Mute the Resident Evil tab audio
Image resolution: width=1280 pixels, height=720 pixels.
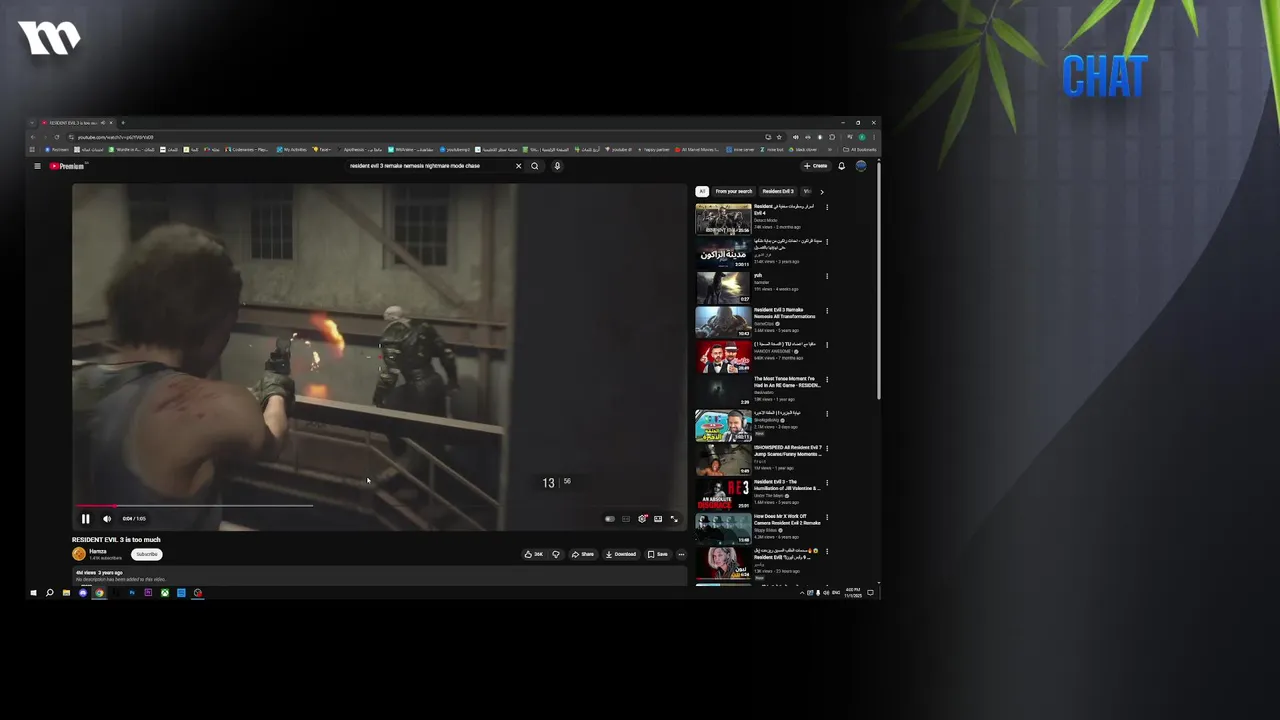(103, 123)
